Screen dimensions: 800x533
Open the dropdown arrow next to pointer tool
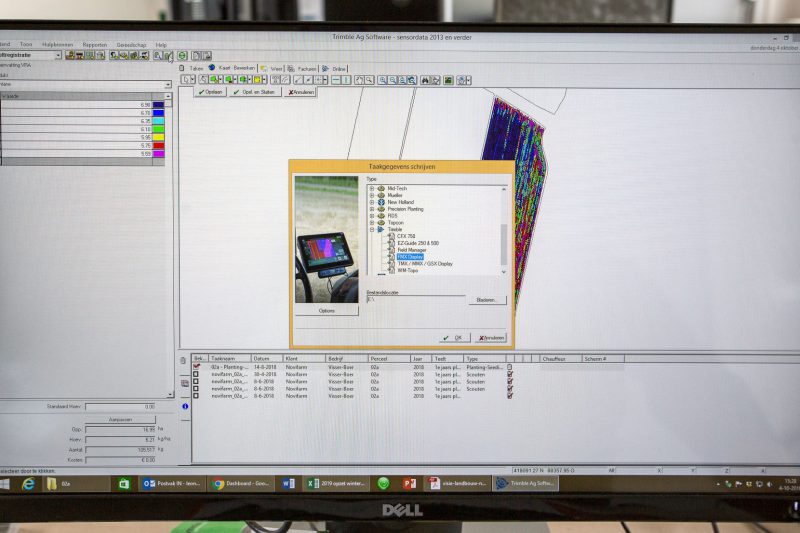(192, 80)
